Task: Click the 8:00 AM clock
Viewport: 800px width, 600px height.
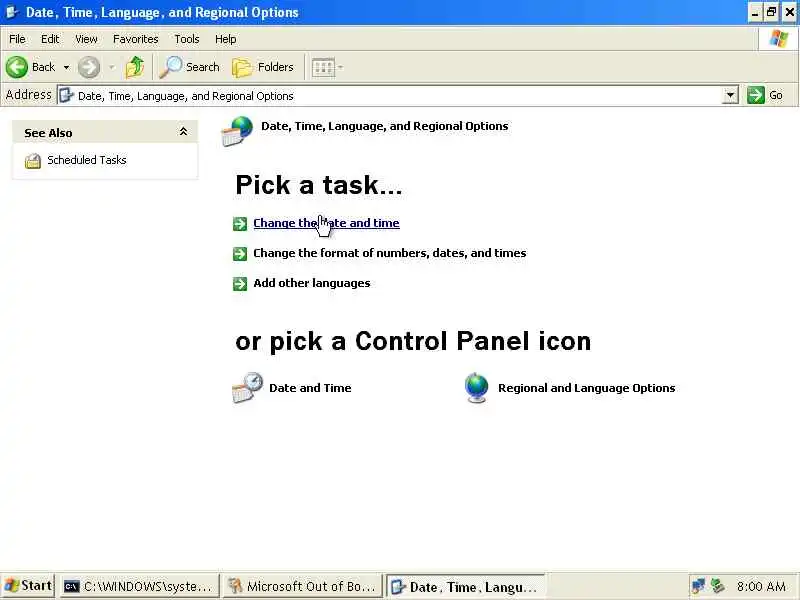Action: pos(761,587)
